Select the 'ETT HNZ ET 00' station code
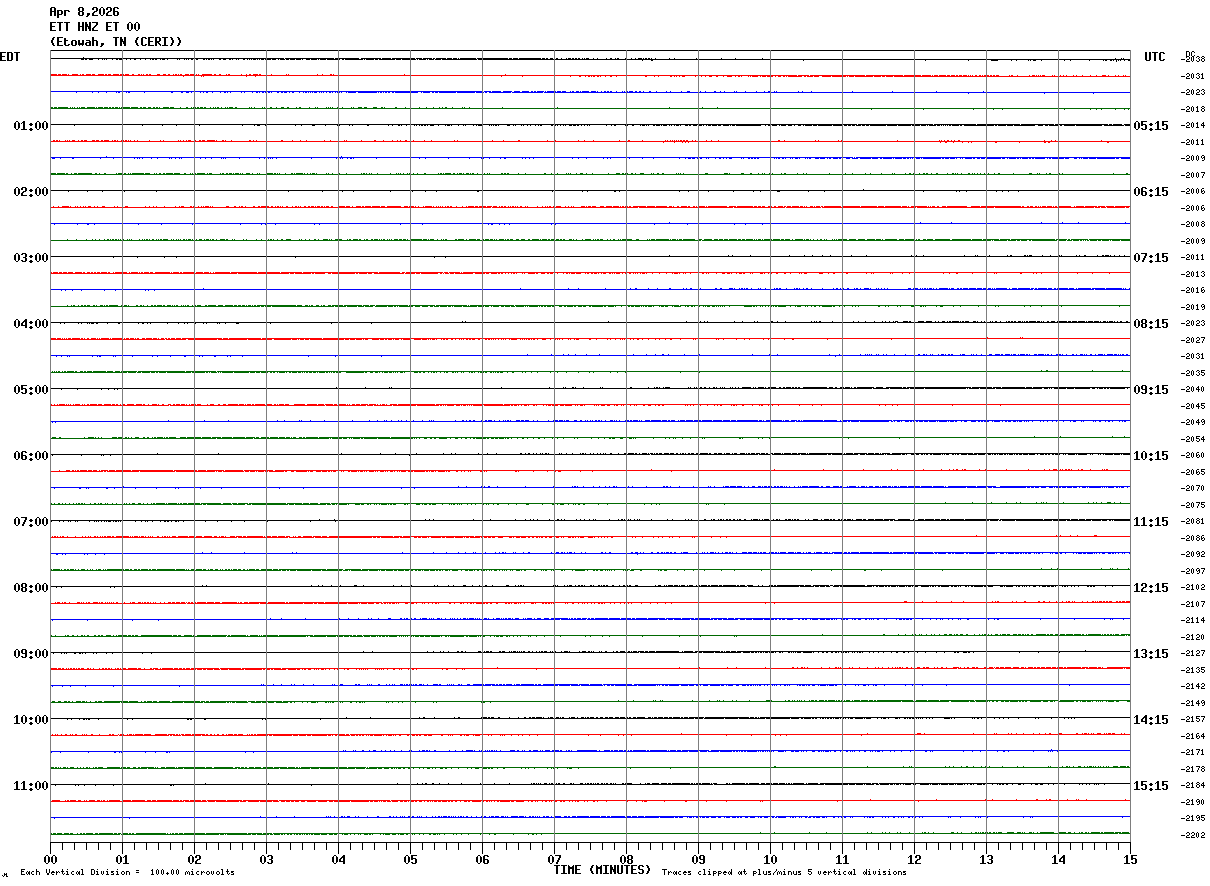Image resolution: width=1210 pixels, height=886 pixels. click(95, 27)
